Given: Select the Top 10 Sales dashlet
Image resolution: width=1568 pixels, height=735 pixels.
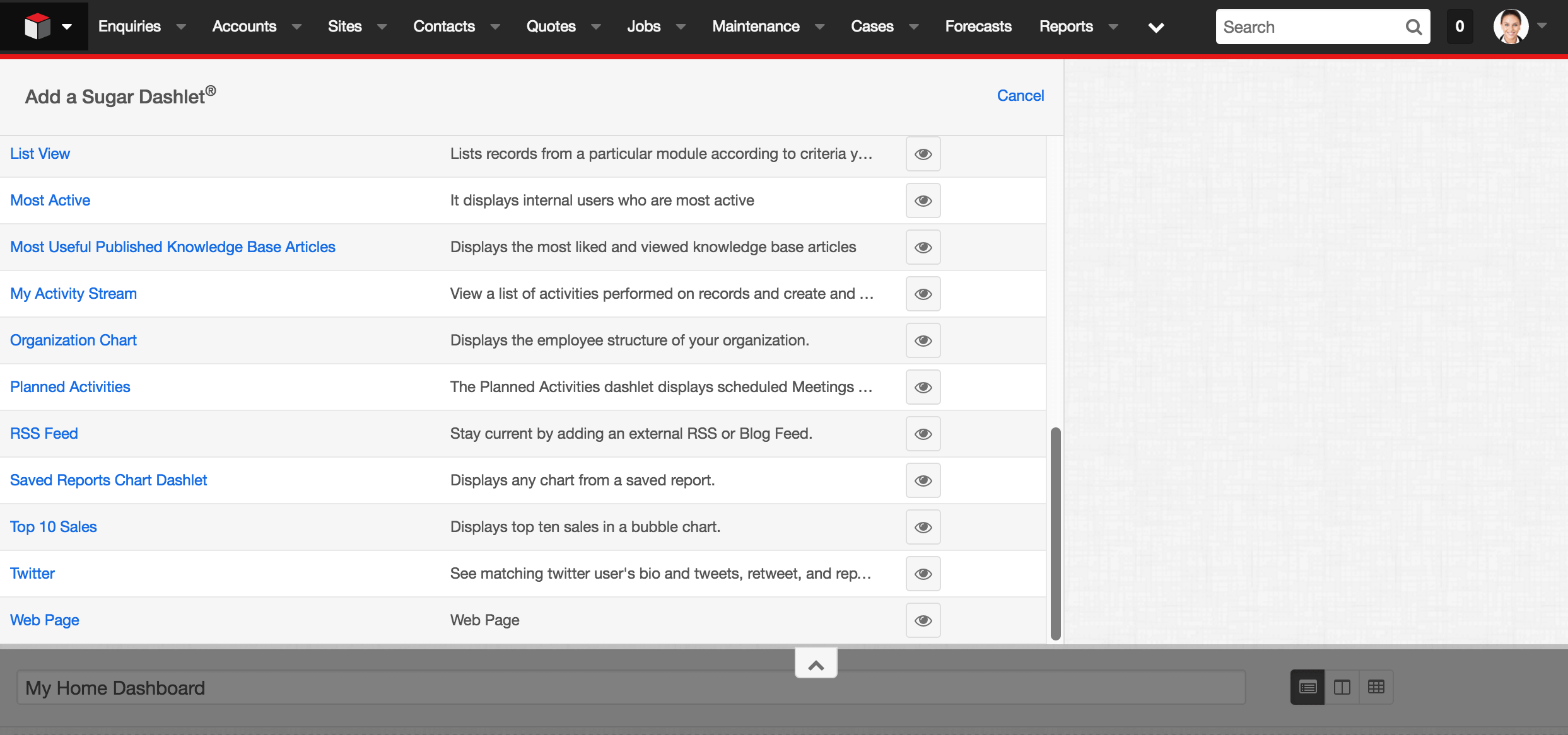Looking at the screenshot, I should pos(53,527).
